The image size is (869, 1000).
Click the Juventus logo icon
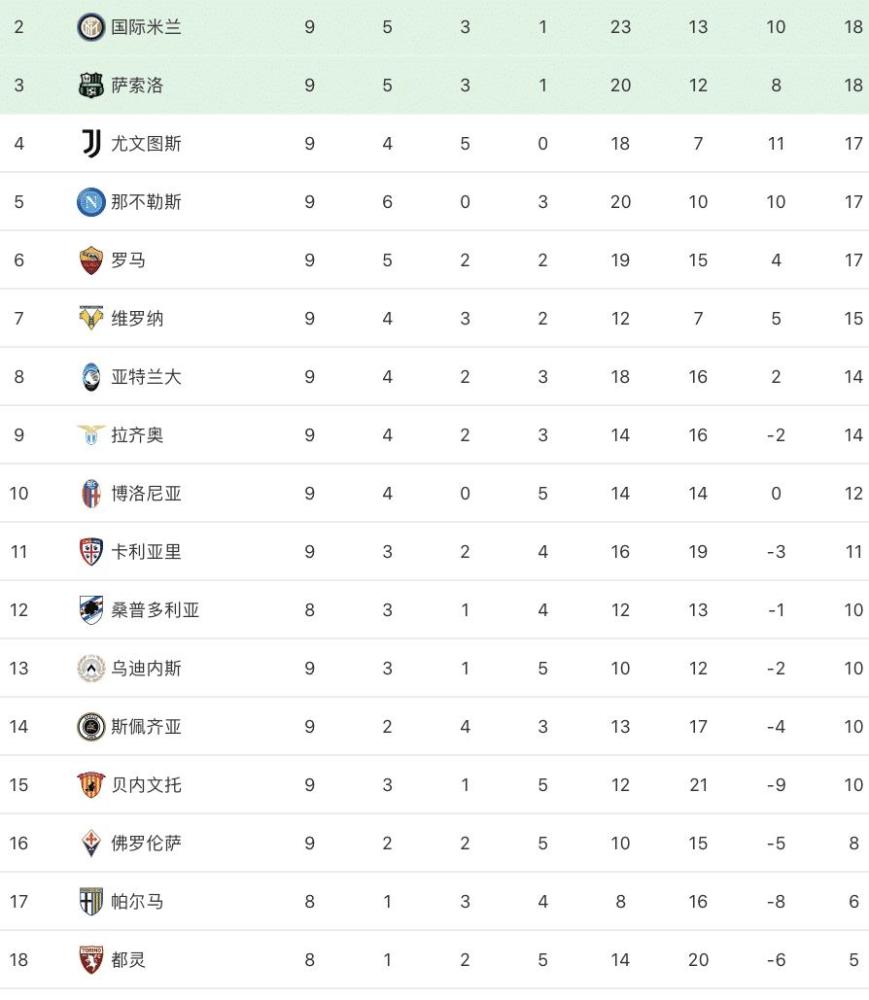pyautogui.click(x=91, y=143)
